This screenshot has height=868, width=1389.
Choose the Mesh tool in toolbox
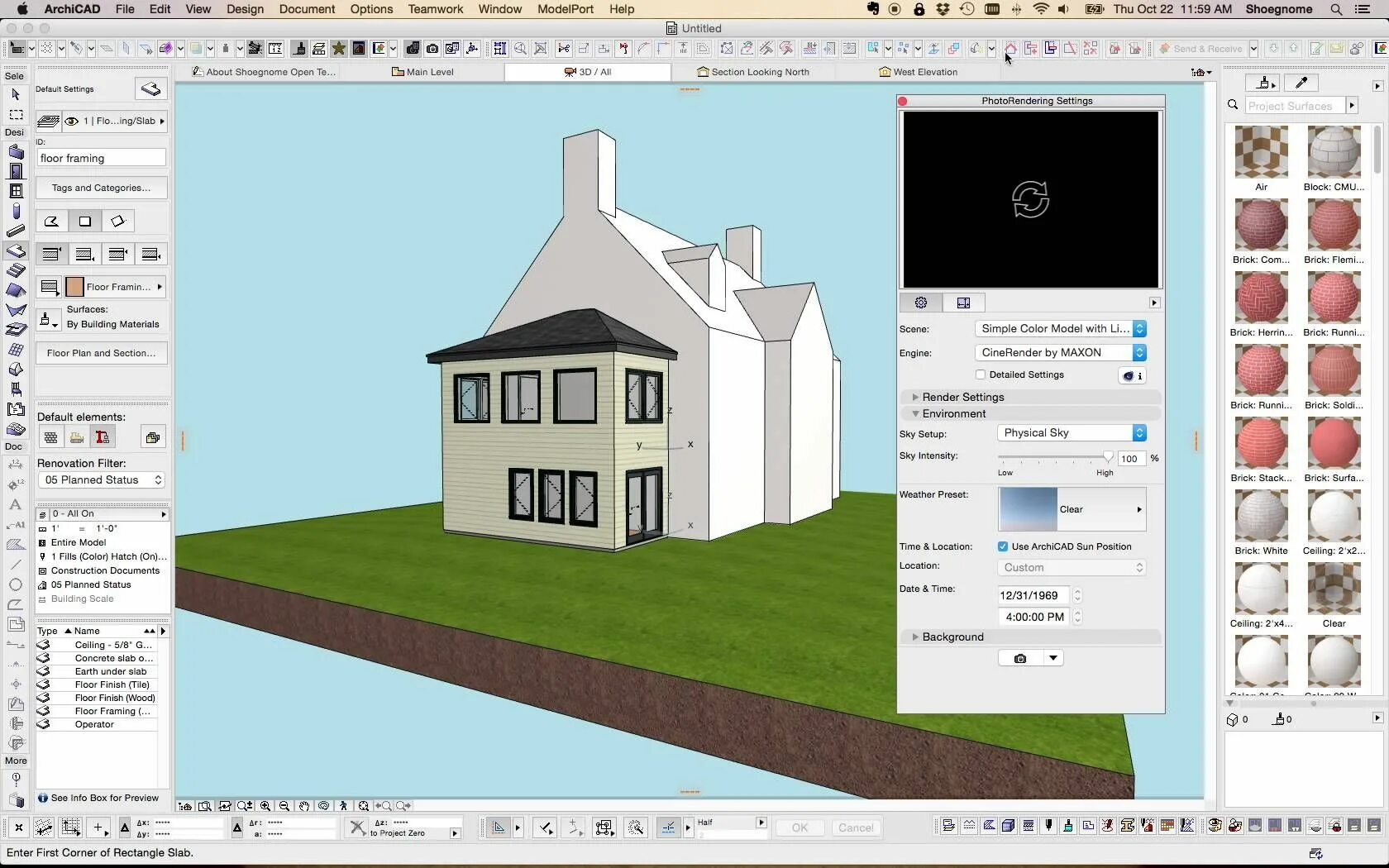click(16, 429)
